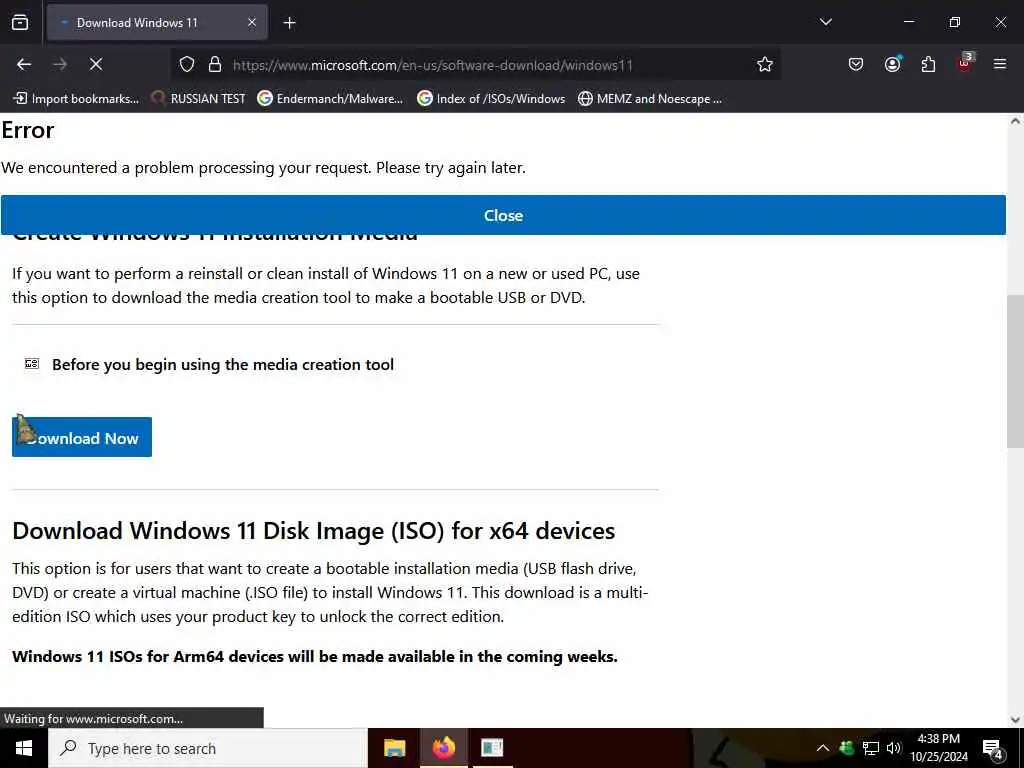The height and width of the screenshot is (768, 1024).
Task: Click the Download Windows 11 Disk Image heading
Action: click(x=313, y=531)
